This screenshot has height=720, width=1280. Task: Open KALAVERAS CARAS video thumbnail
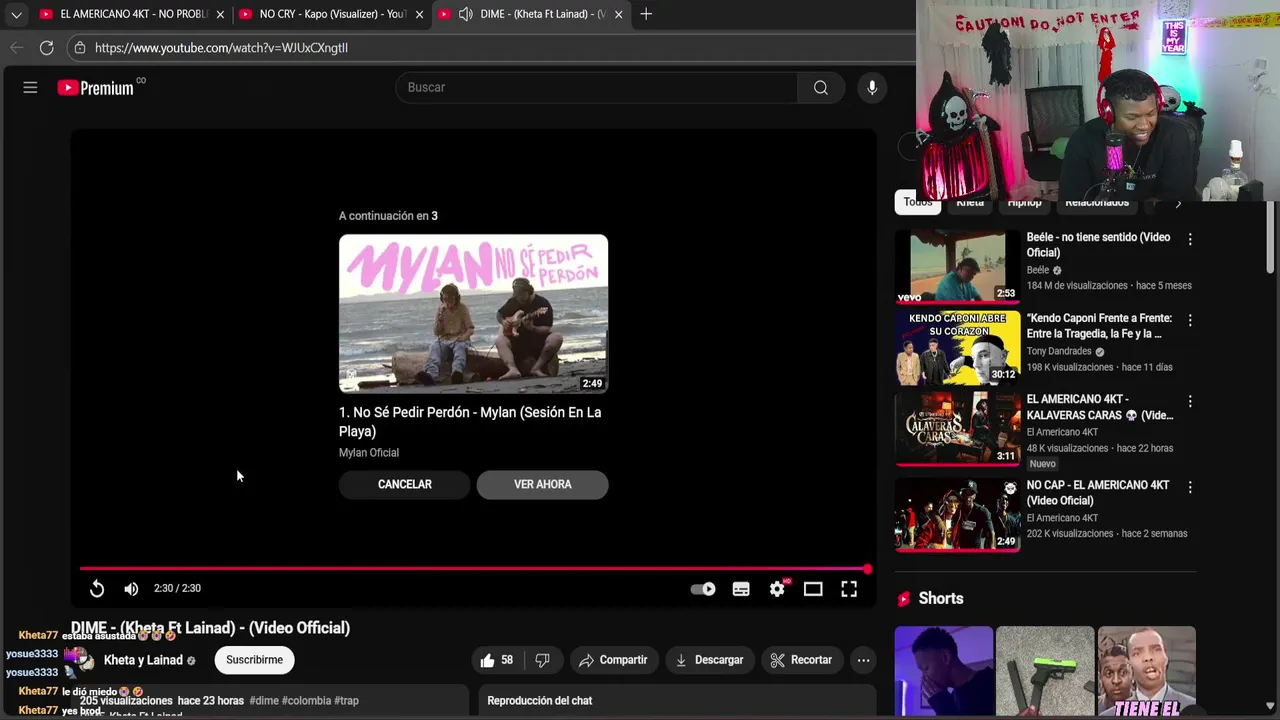pyautogui.click(x=957, y=429)
